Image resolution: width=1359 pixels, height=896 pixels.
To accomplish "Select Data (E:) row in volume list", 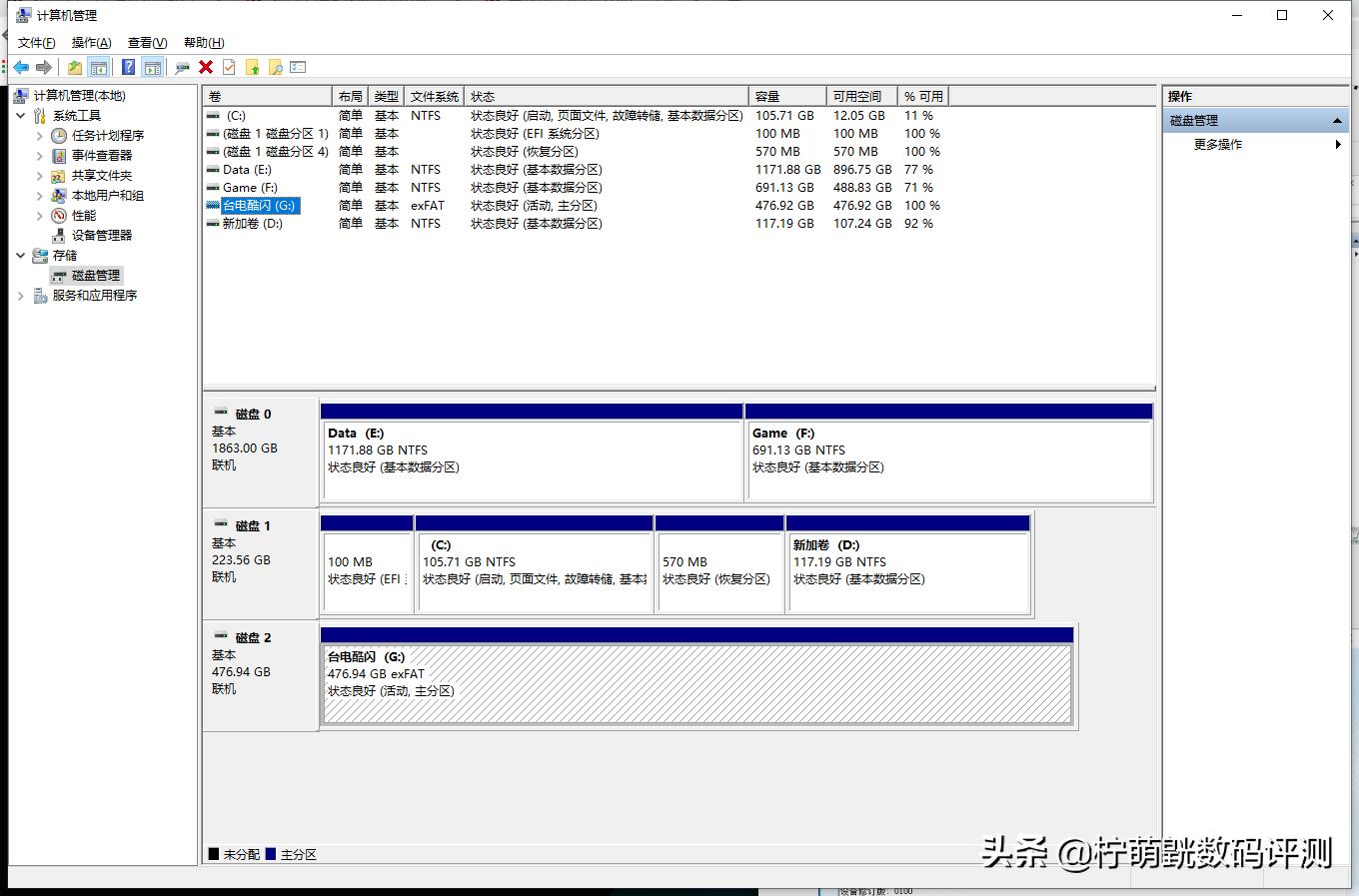I will click(247, 170).
